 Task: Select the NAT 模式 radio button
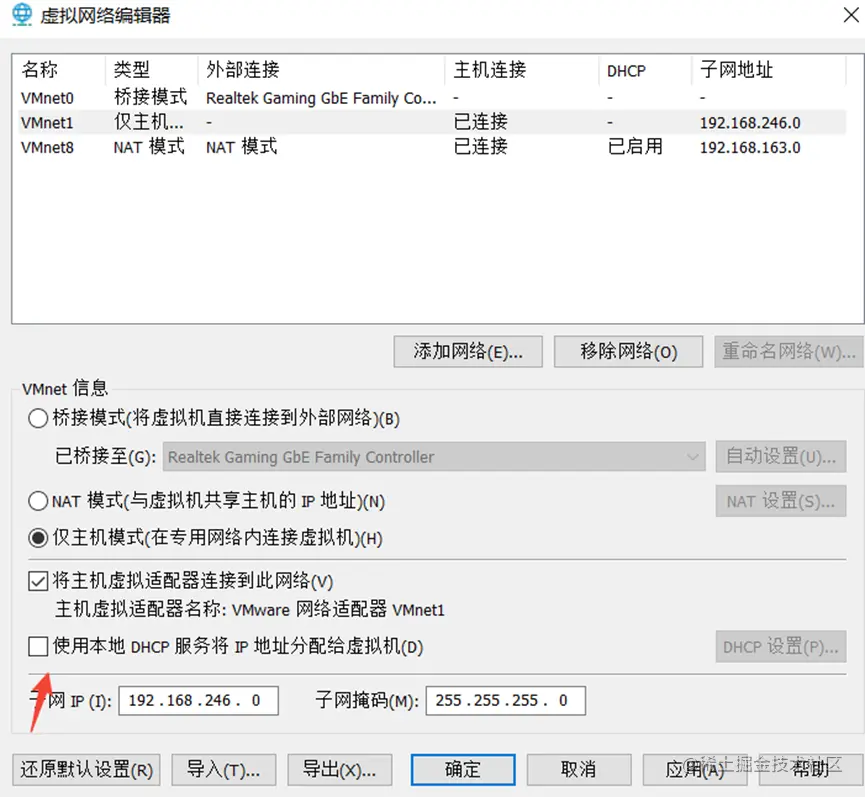point(38,501)
